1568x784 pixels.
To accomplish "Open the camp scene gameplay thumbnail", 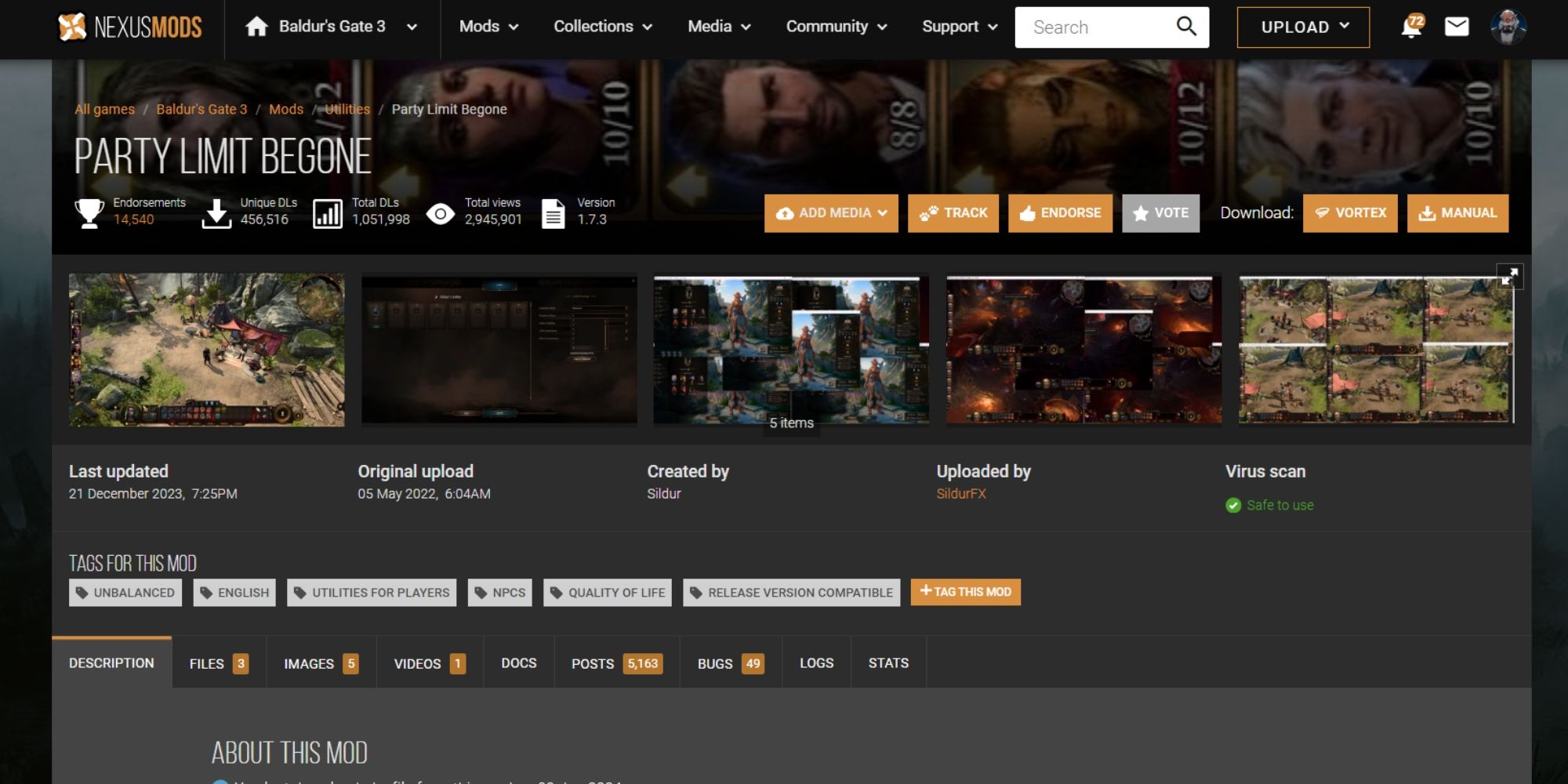I will pyautogui.click(x=206, y=350).
